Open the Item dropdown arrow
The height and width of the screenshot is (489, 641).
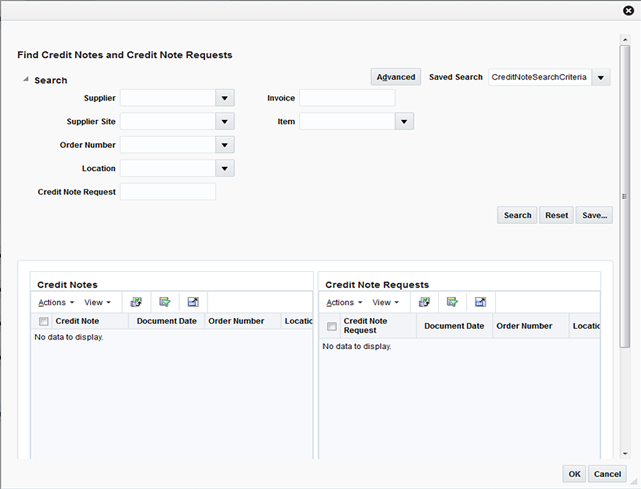(x=404, y=121)
